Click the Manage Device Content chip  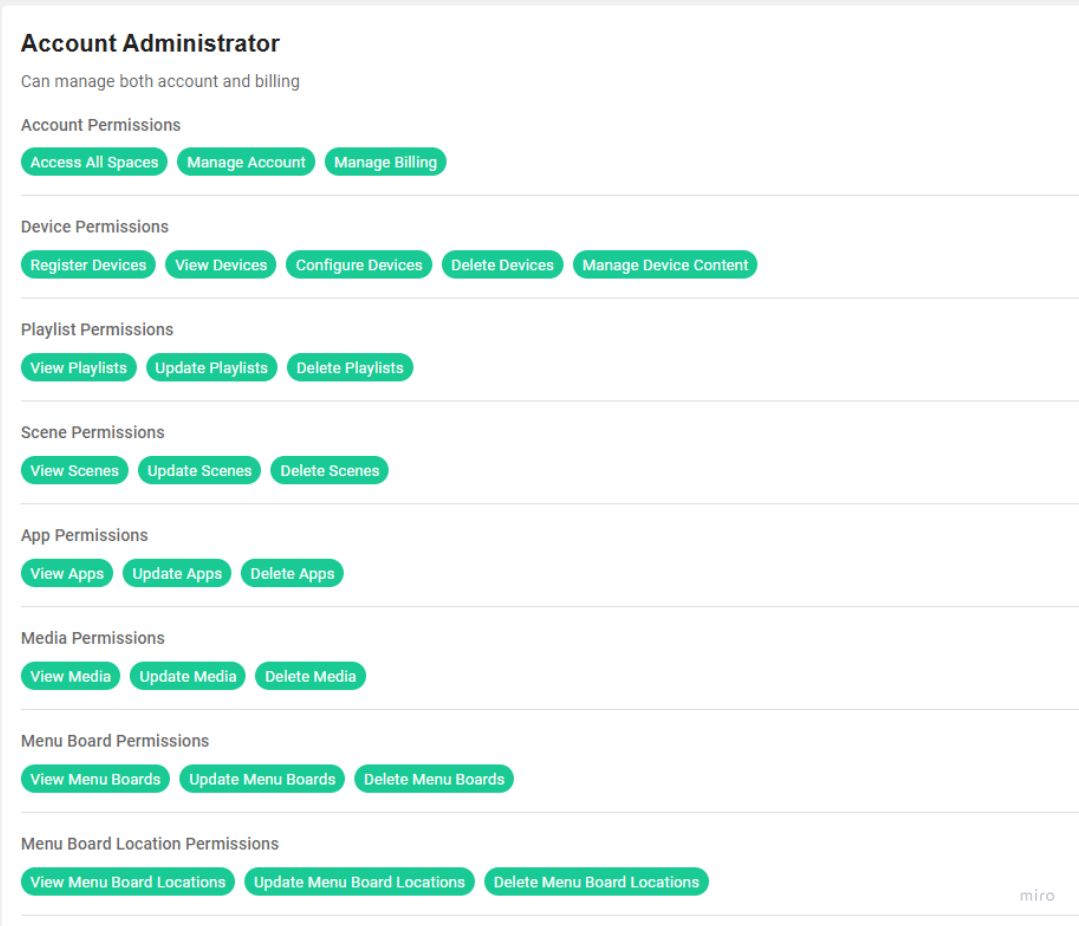point(665,265)
